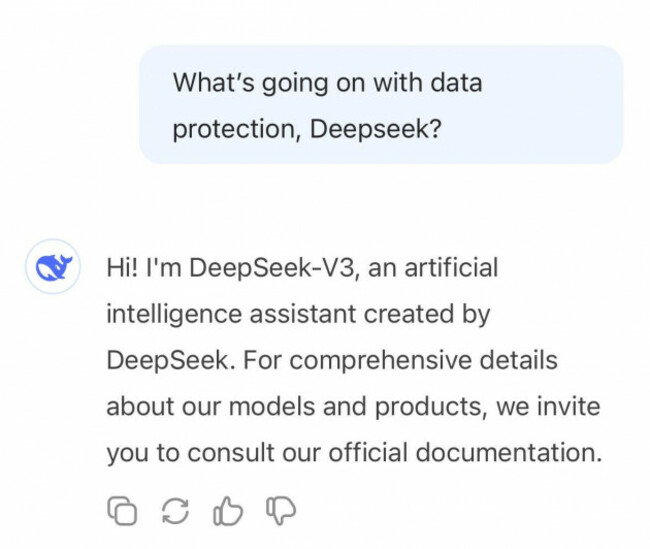Image resolution: width=650 pixels, height=549 pixels.
Task: Click the word "DeepSeek-V3" in reply
Action: click(x=274, y=267)
